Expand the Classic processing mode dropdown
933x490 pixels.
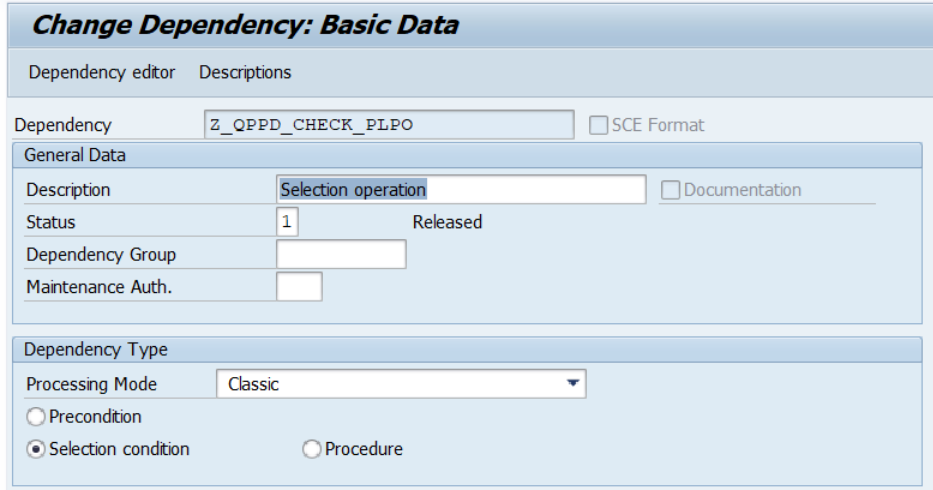pyautogui.click(x=573, y=383)
